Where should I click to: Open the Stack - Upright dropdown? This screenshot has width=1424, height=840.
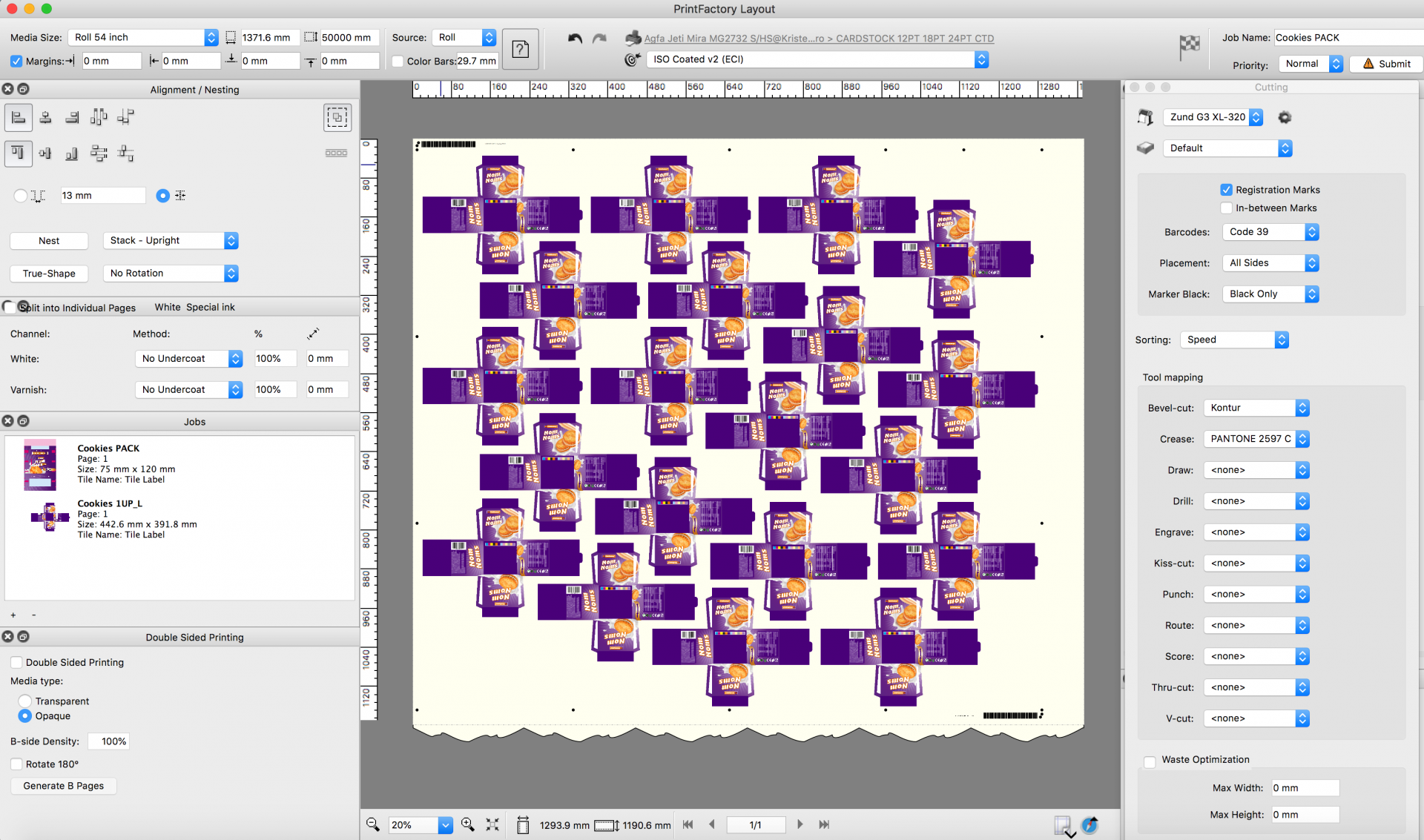coord(171,241)
